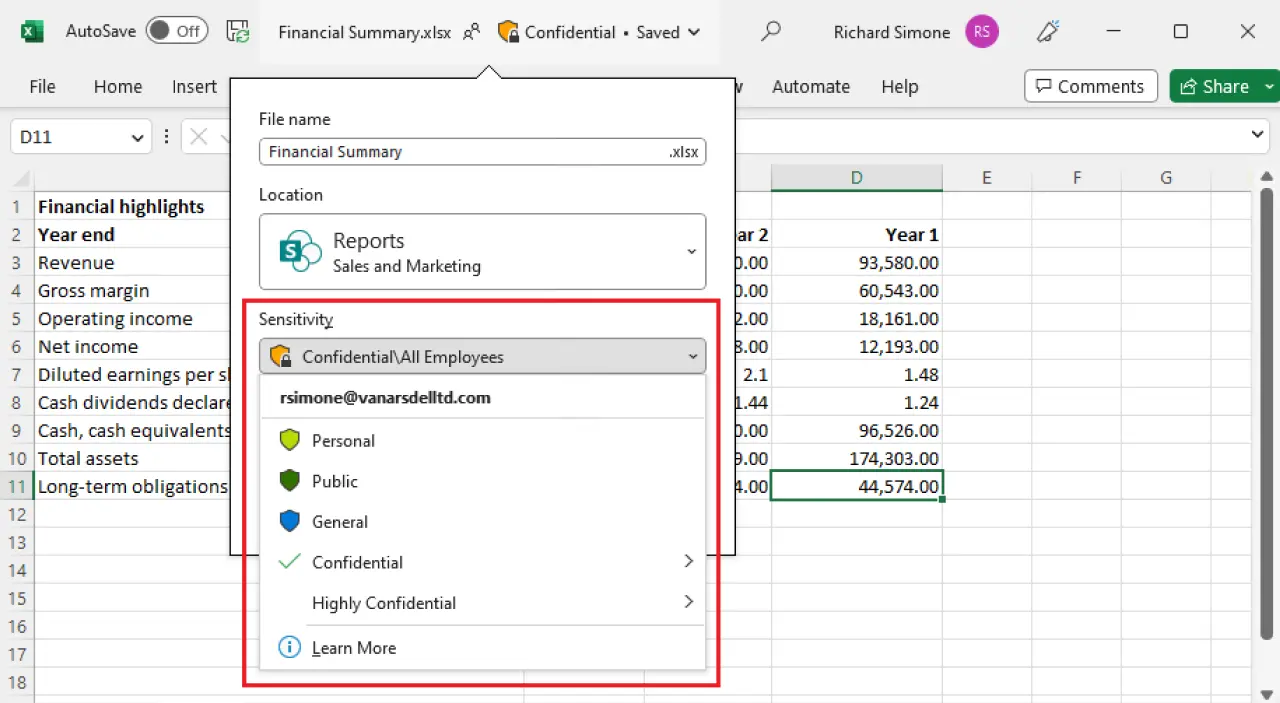Open the Share button dropdown arrow
1280x703 pixels.
[x=1270, y=87]
